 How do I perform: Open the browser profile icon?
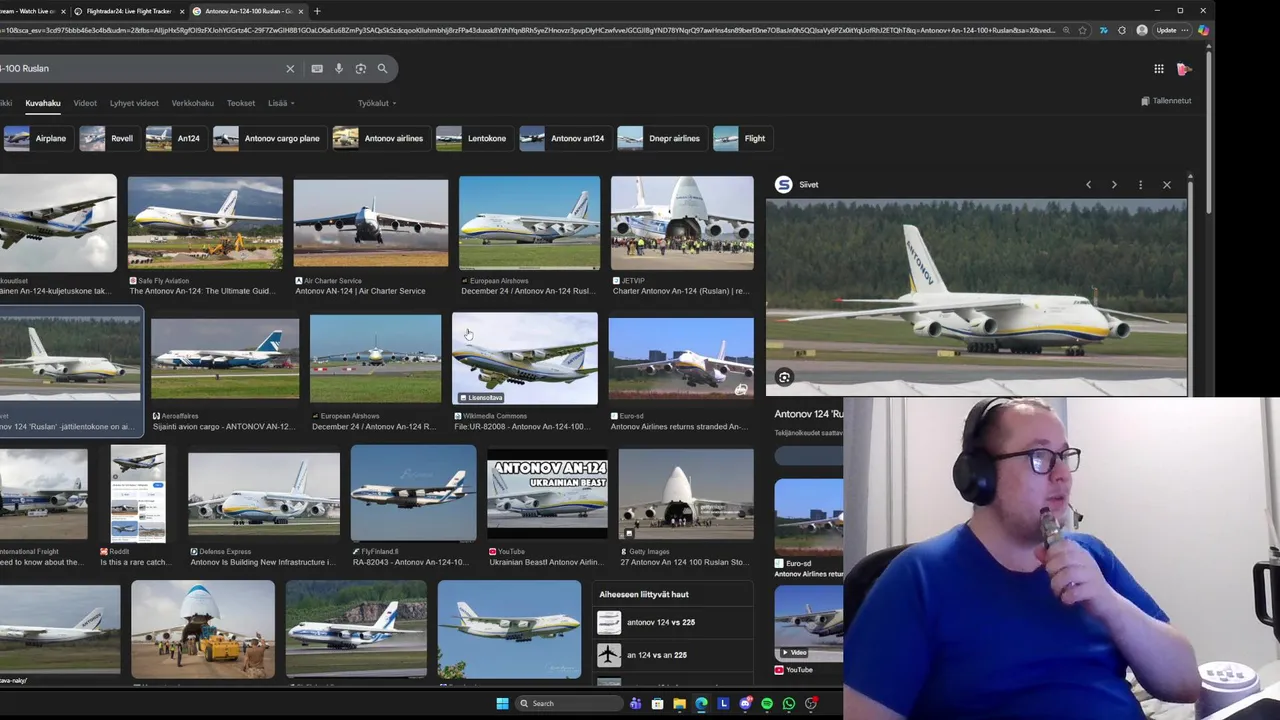(1142, 31)
